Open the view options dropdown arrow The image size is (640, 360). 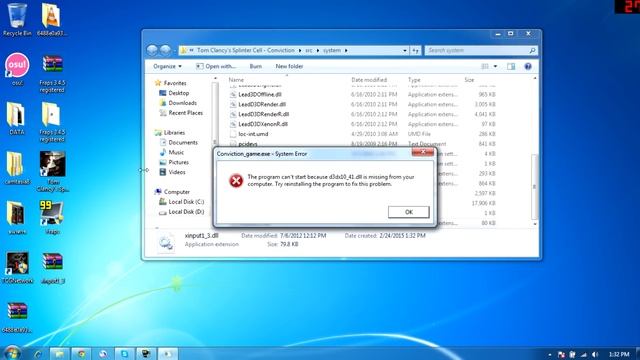495,66
